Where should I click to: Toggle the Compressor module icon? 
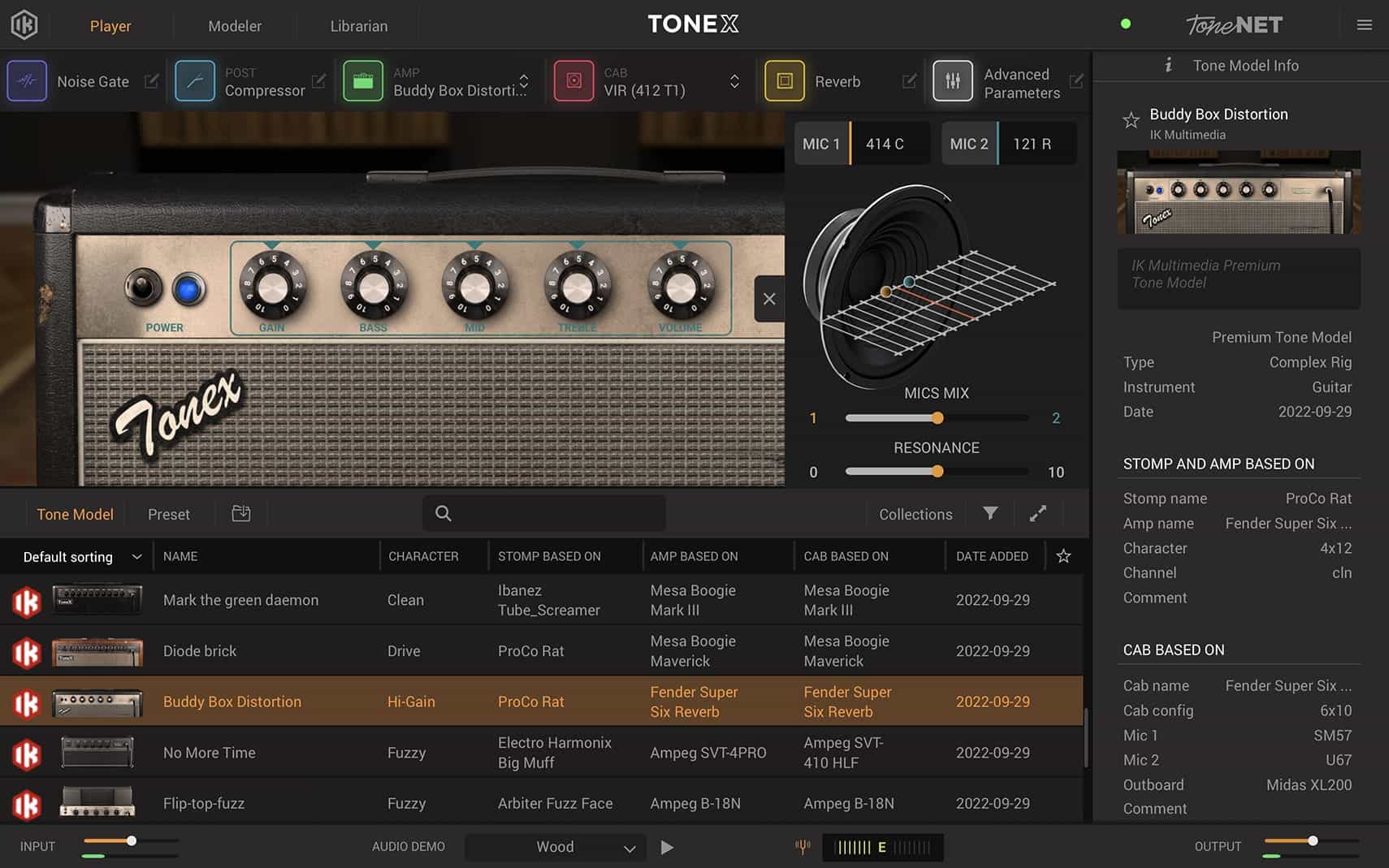[x=195, y=81]
